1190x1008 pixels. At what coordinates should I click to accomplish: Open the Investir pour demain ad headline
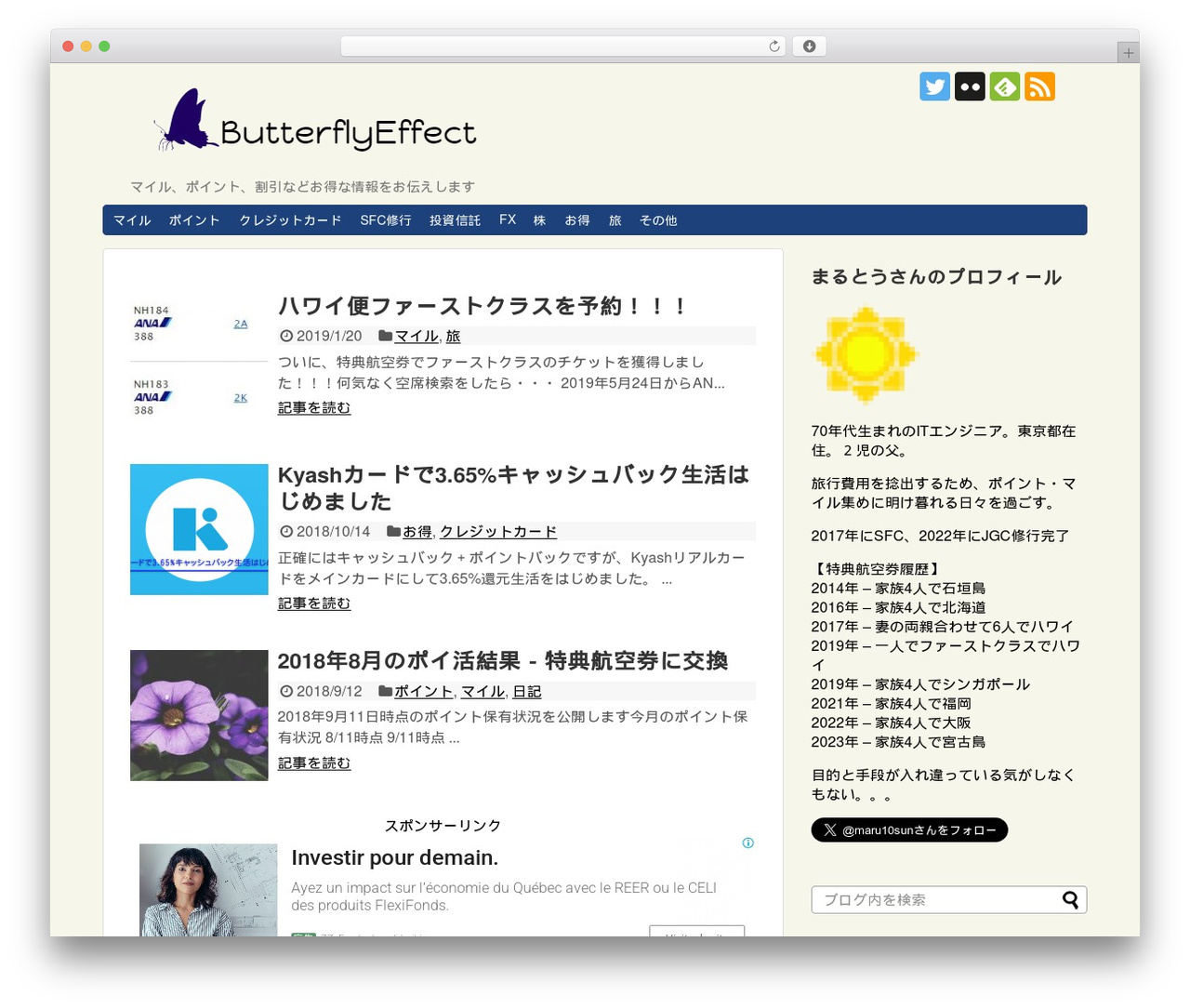pyautogui.click(x=395, y=857)
